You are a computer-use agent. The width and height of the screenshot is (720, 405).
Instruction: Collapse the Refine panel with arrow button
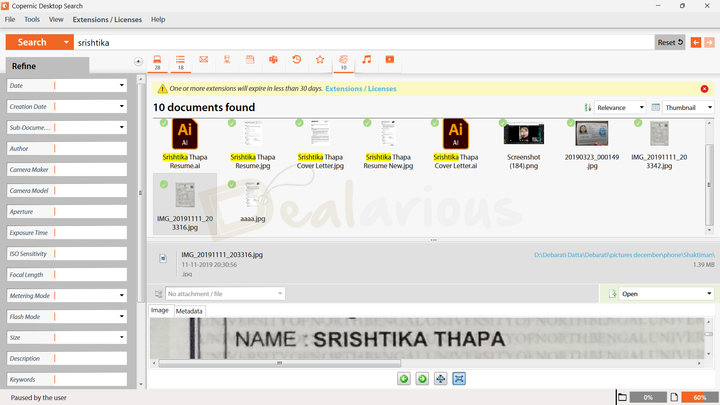pyautogui.click(x=138, y=62)
